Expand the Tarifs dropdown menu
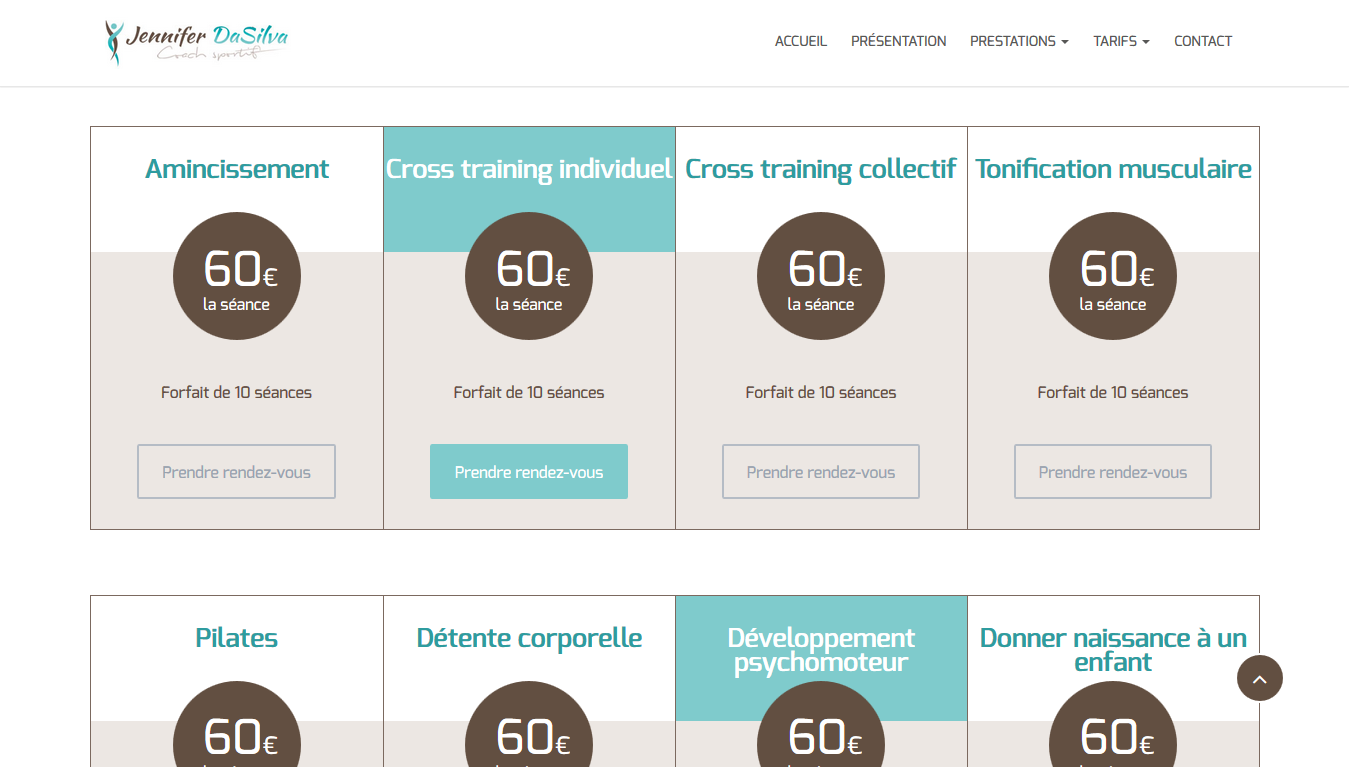The height and width of the screenshot is (767, 1349). click(x=1120, y=41)
